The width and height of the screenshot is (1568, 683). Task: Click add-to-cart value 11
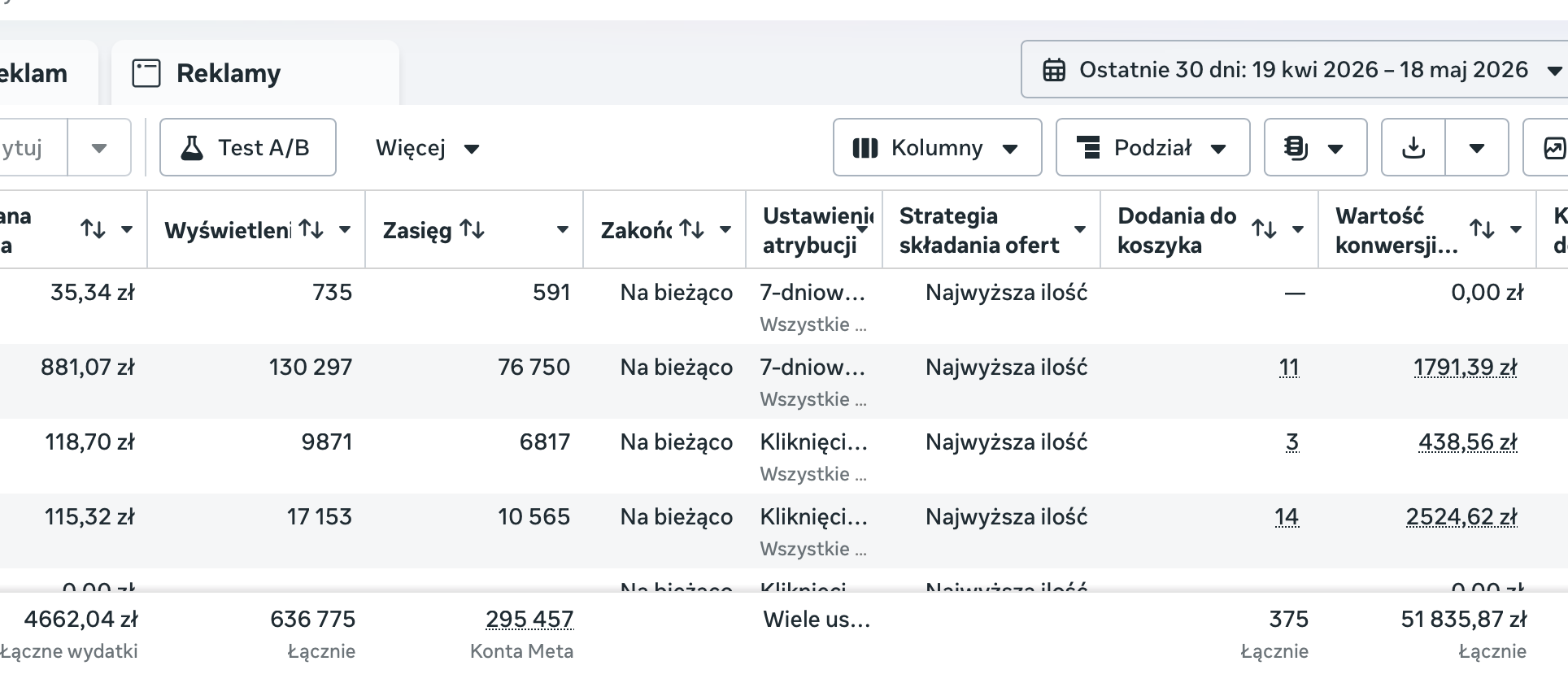pos(1288,368)
